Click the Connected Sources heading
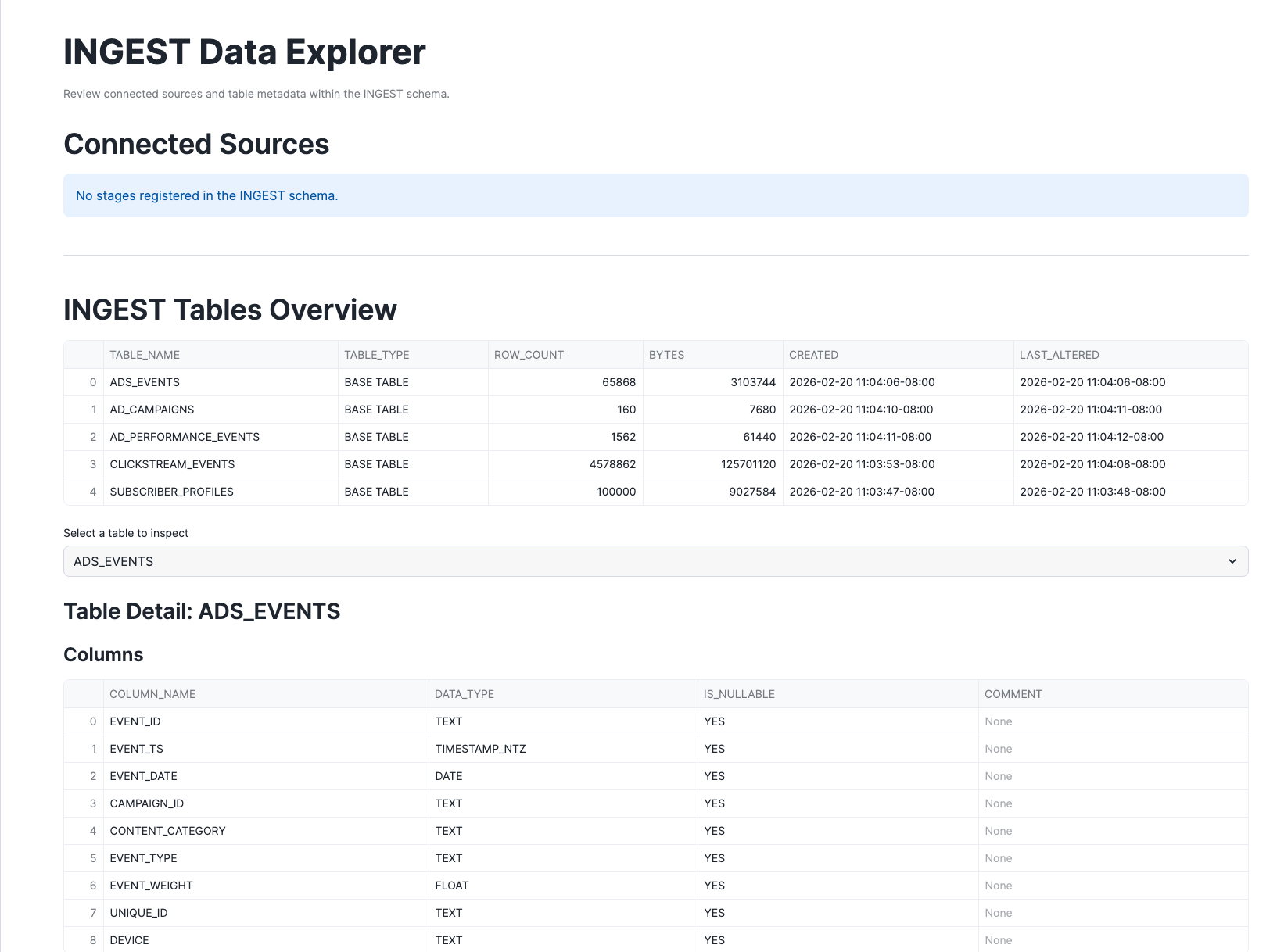 (196, 144)
